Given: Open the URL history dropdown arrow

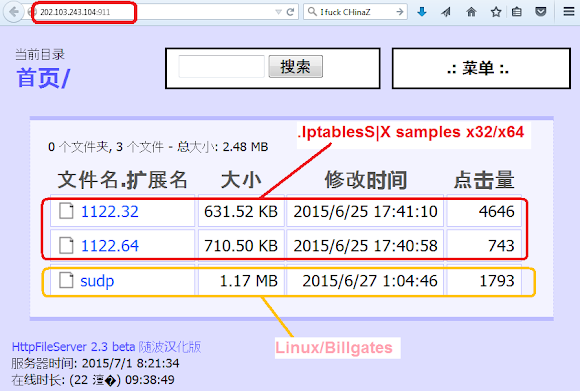Looking at the screenshot, I should 279,12.
